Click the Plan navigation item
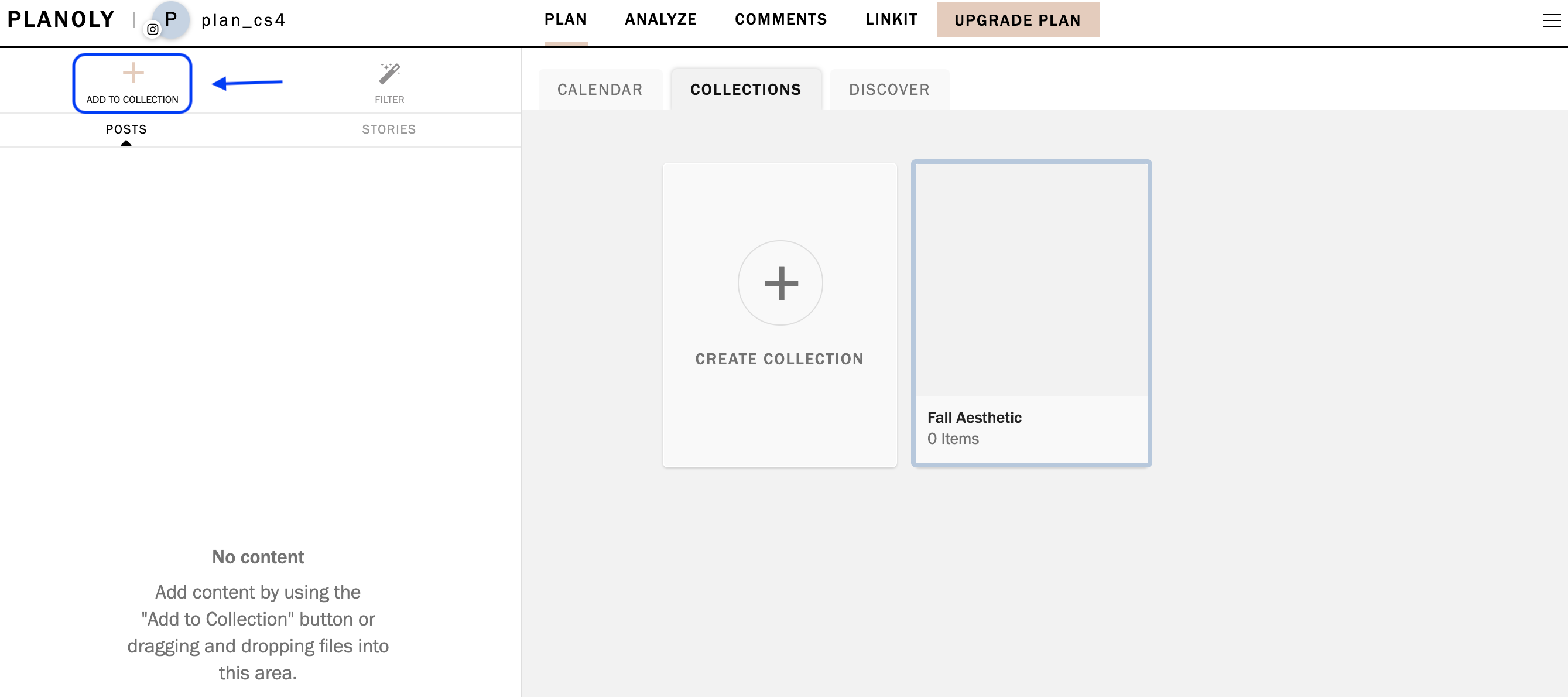The image size is (1568, 697). pyautogui.click(x=566, y=19)
